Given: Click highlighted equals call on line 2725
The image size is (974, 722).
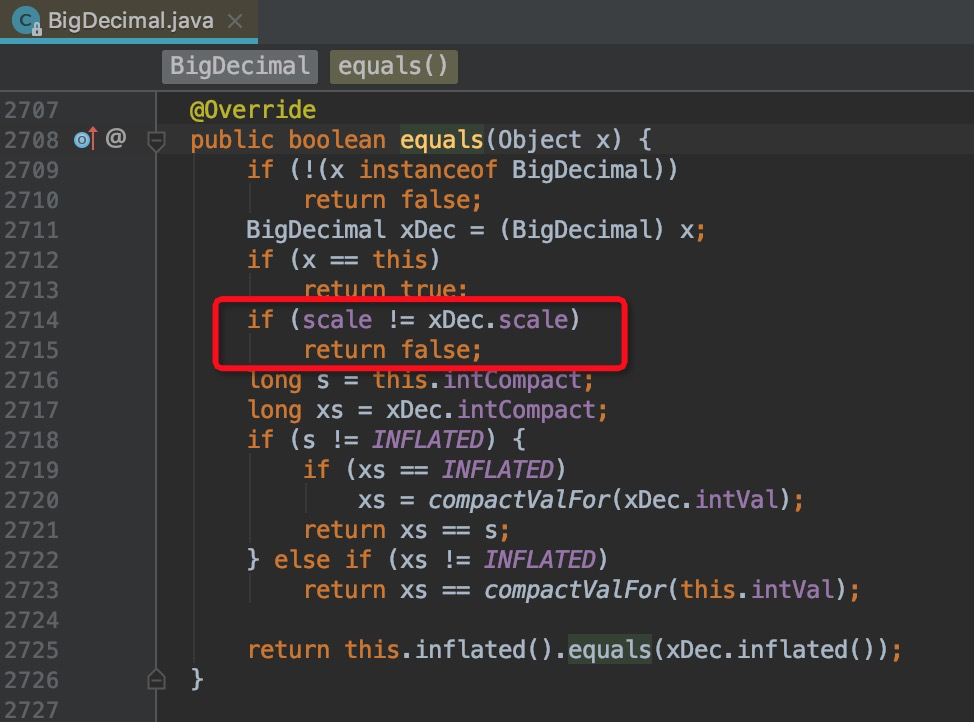Looking at the screenshot, I should pos(609,650).
